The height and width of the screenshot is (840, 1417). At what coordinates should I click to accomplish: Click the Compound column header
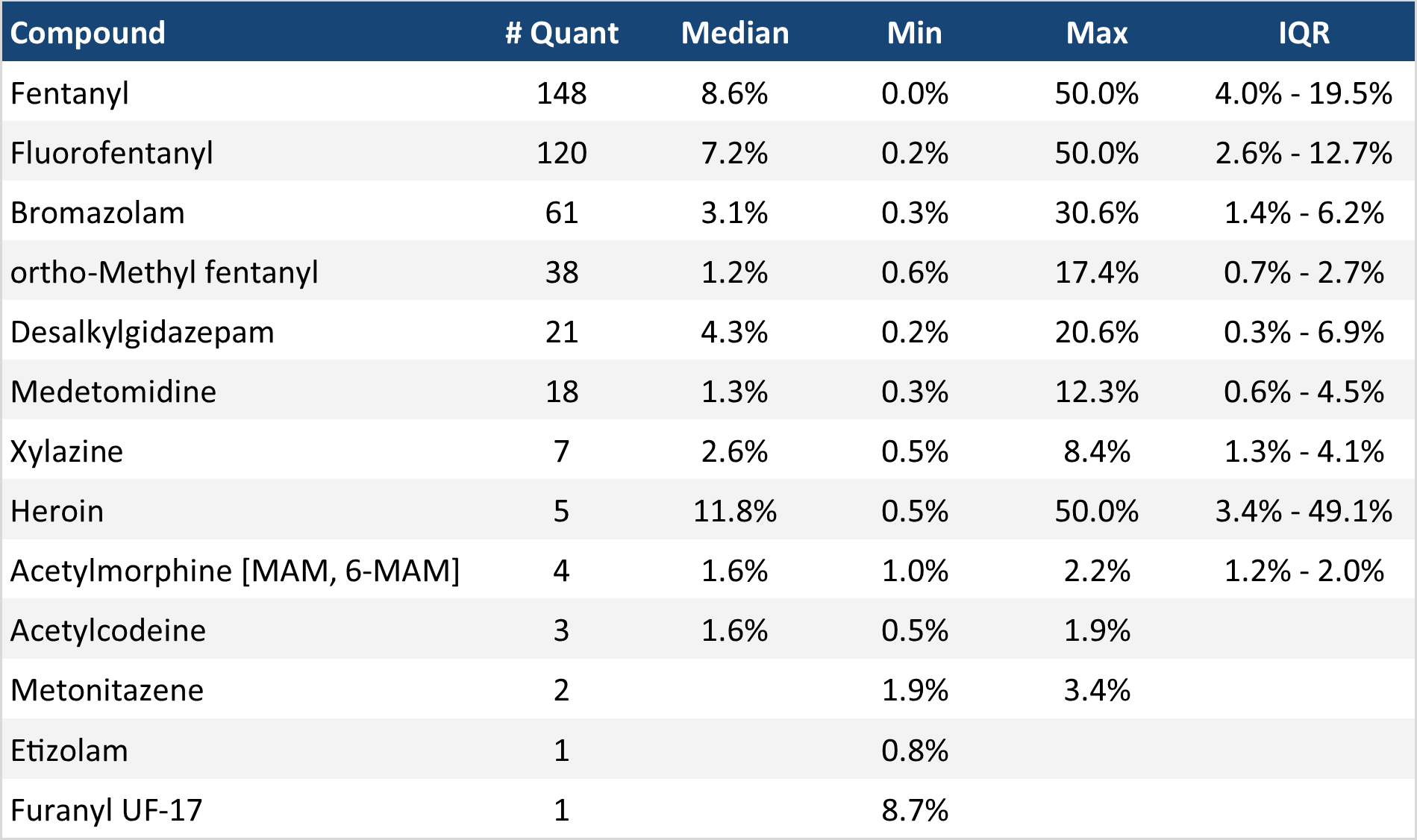point(88,33)
